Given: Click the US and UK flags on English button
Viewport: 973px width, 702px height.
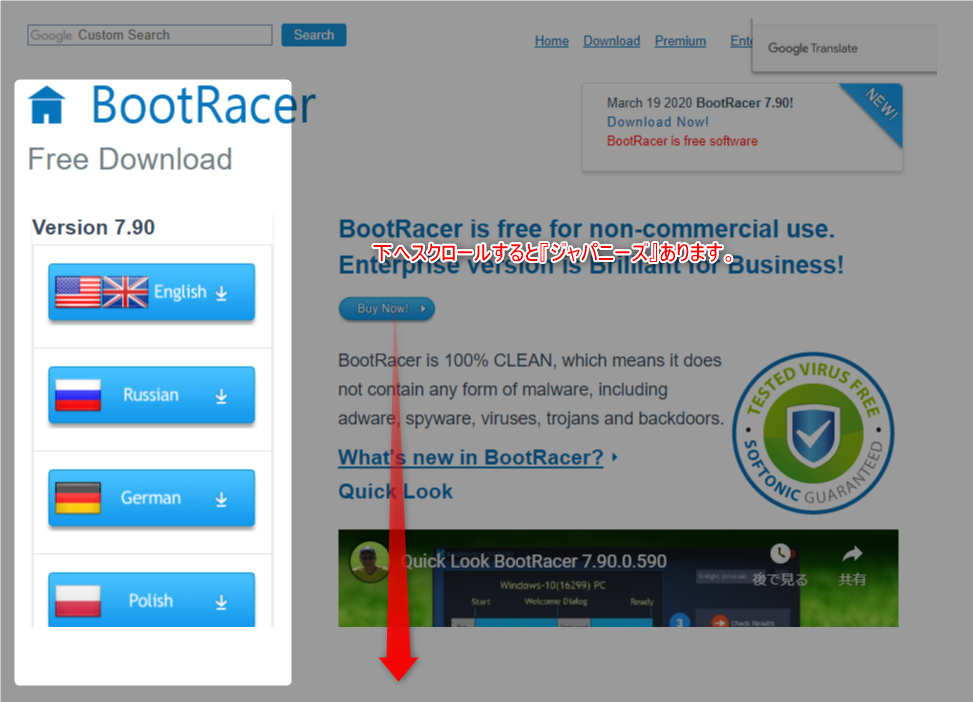Looking at the screenshot, I should 102,292.
